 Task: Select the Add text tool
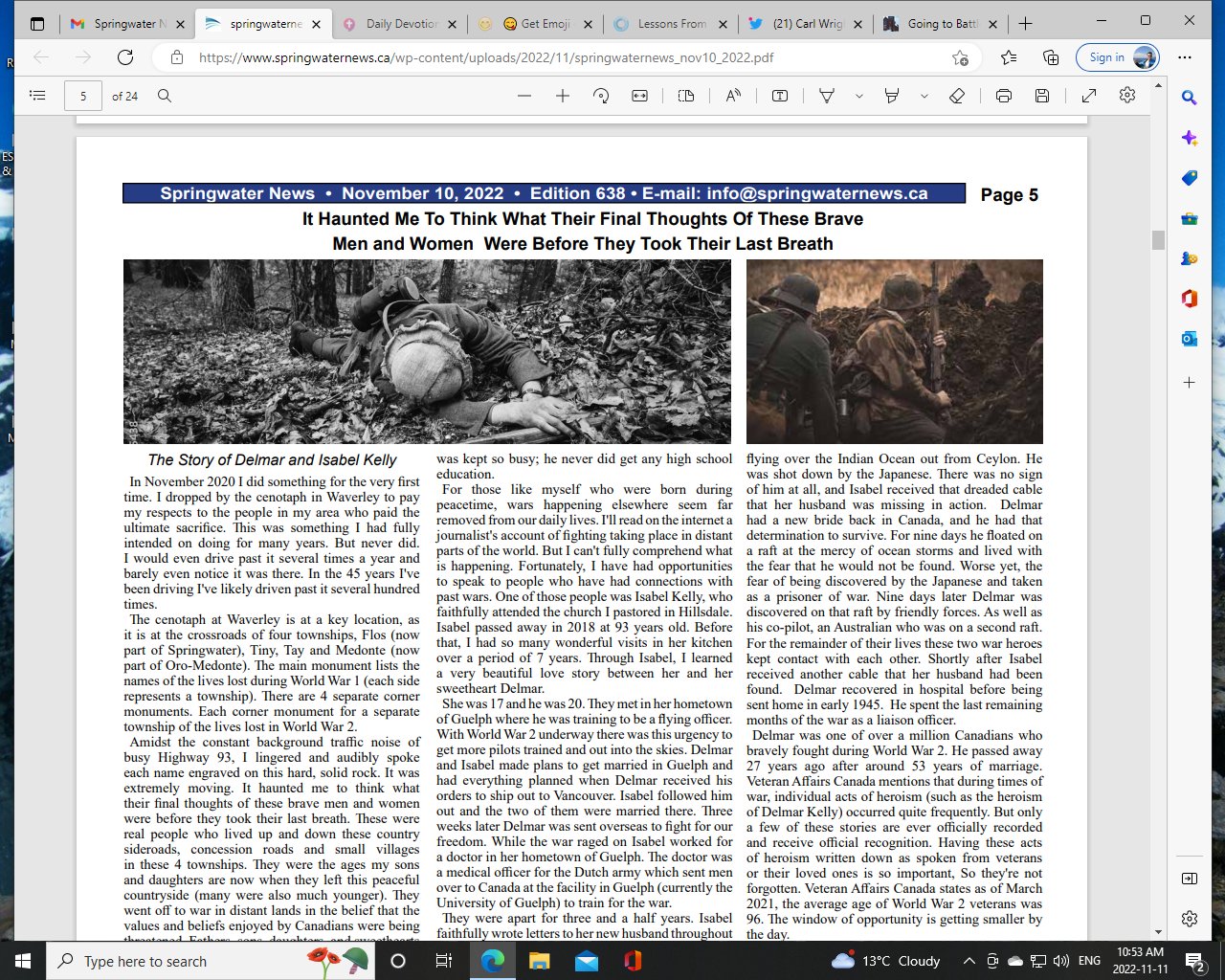[x=780, y=96]
